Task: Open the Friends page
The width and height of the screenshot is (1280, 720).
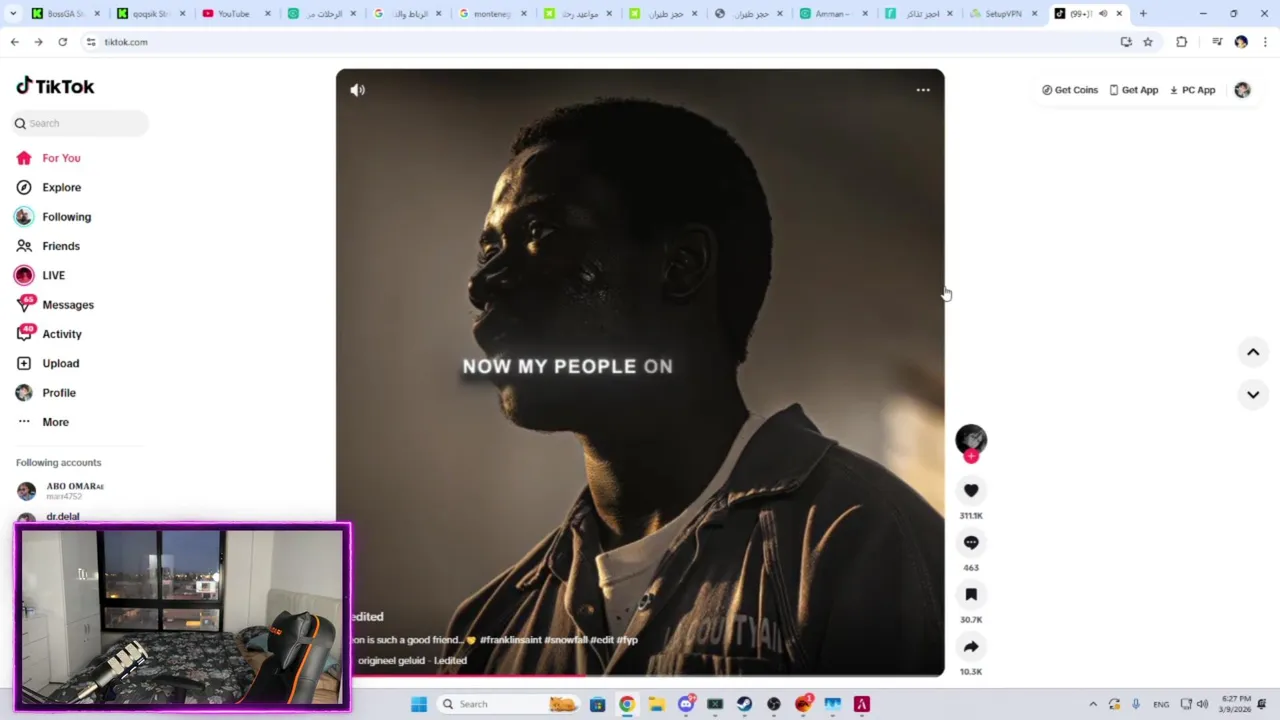Action: click(48, 246)
